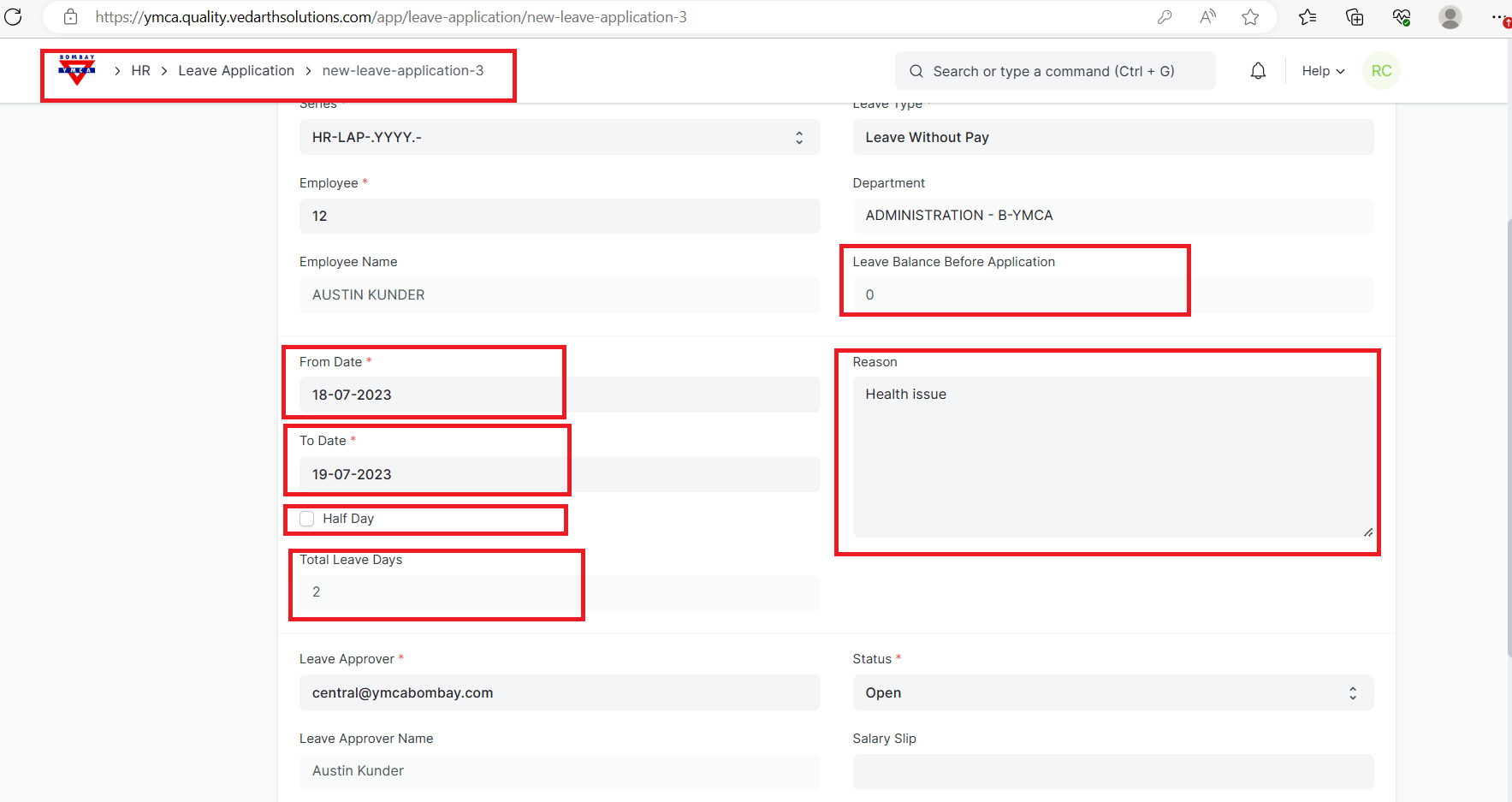The height and width of the screenshot is (802, 1512).
Task: Click the browser profile avatar icon
Action: point(1450,17)
